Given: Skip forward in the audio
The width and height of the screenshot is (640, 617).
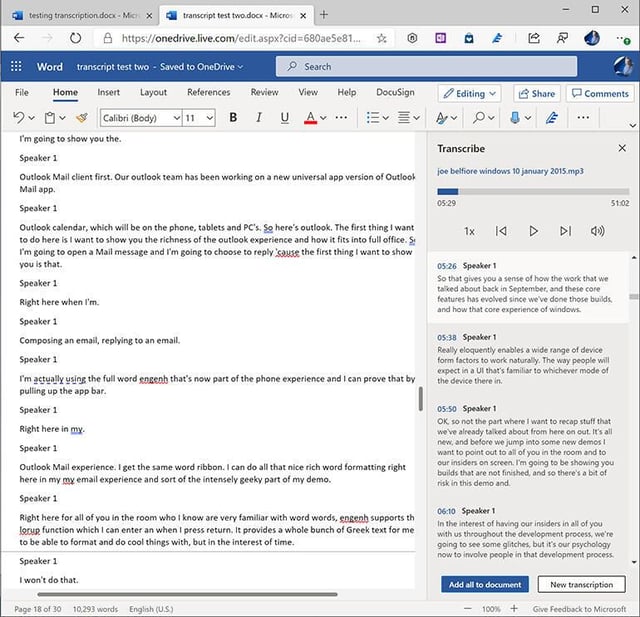Looking at the screenshot, I should pyautogui.click(x=565, y=231).
